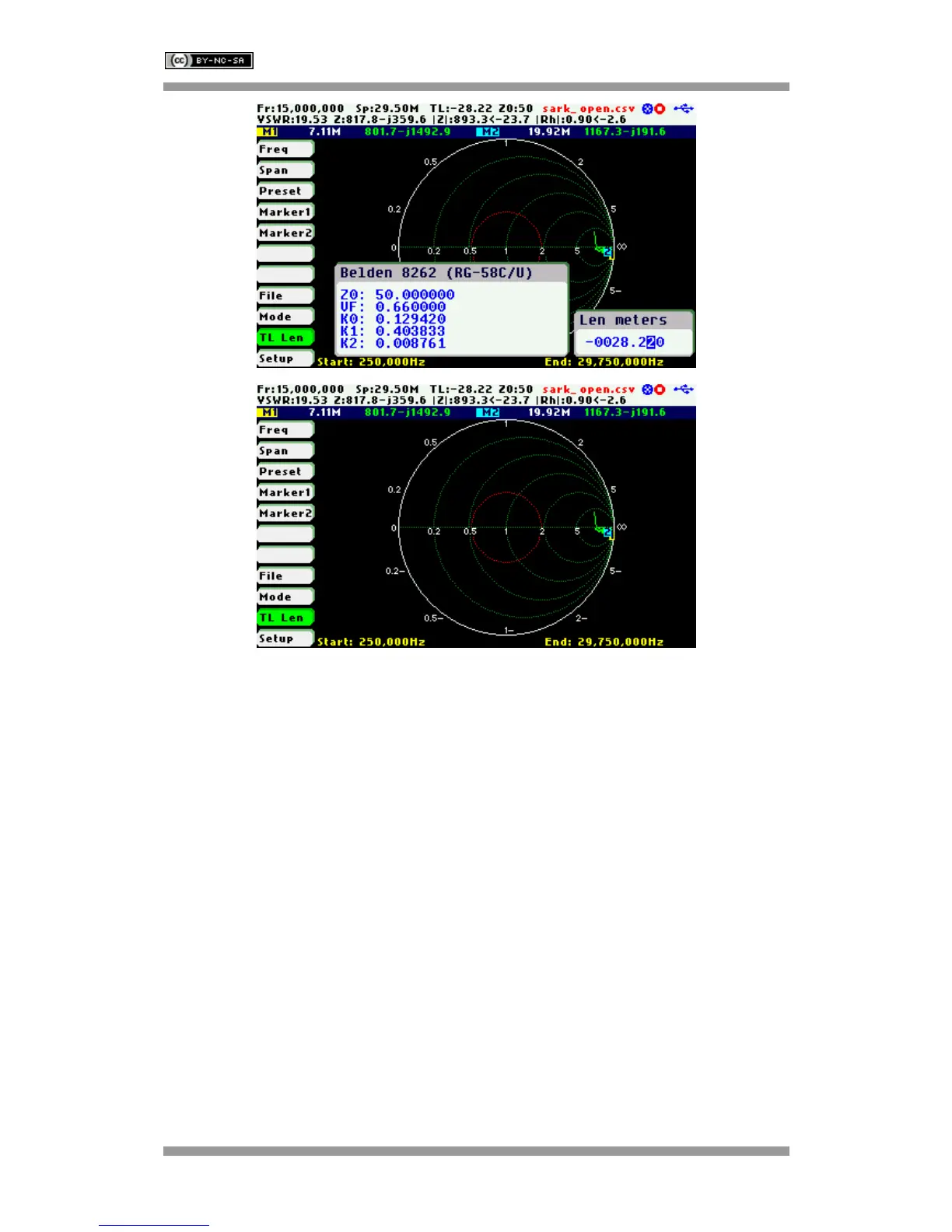Click 'Fr:15,000,000' readout in upper screenshot

click(301, 109)
